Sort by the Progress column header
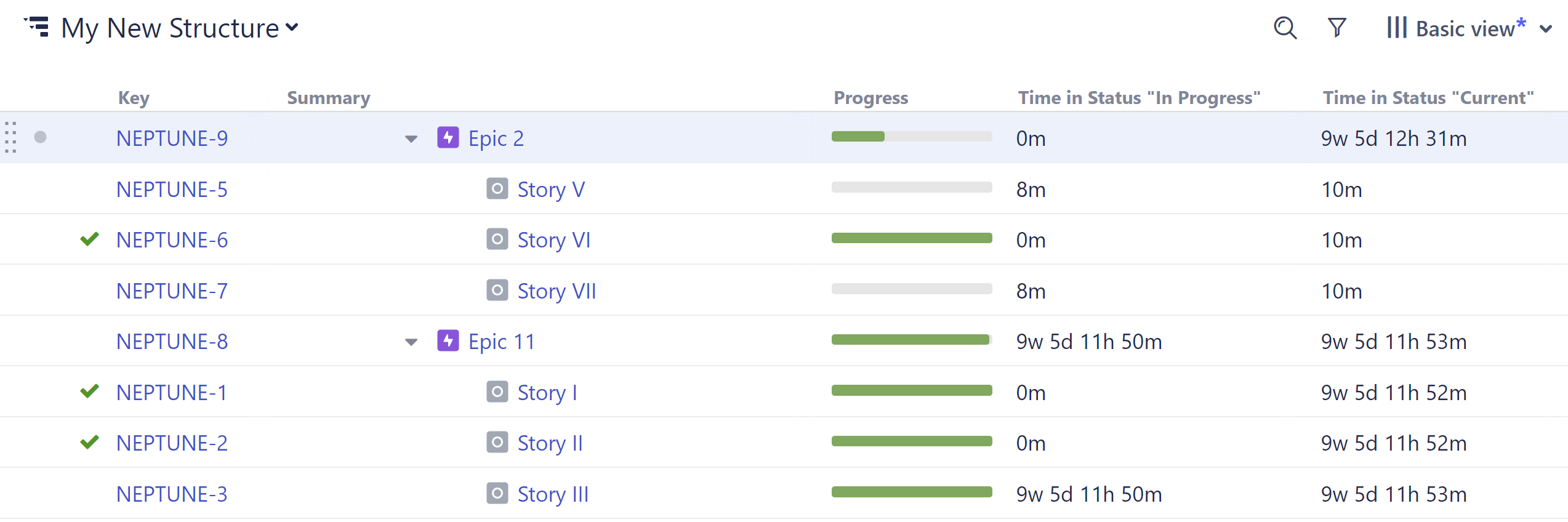The width and height of the screenshot is (1568, 522). [870, 97]
